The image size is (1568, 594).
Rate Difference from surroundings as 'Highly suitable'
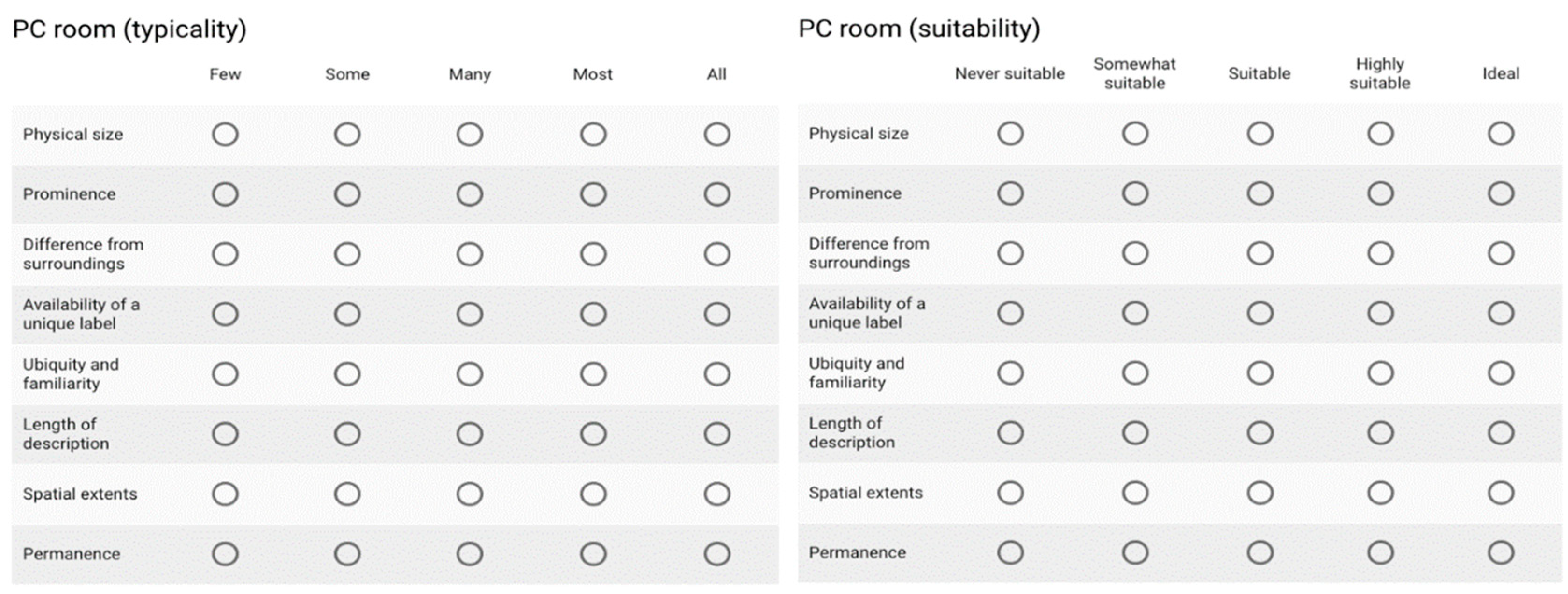pos(1380,253)
